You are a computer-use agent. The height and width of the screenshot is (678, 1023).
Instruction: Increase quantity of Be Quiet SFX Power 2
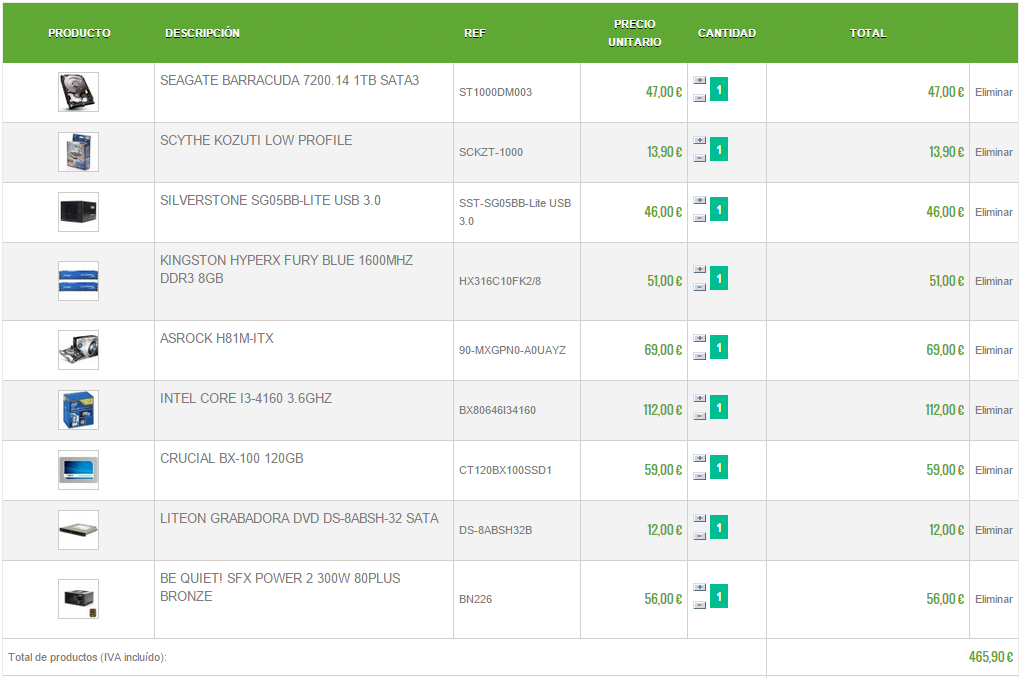(699, 588)
